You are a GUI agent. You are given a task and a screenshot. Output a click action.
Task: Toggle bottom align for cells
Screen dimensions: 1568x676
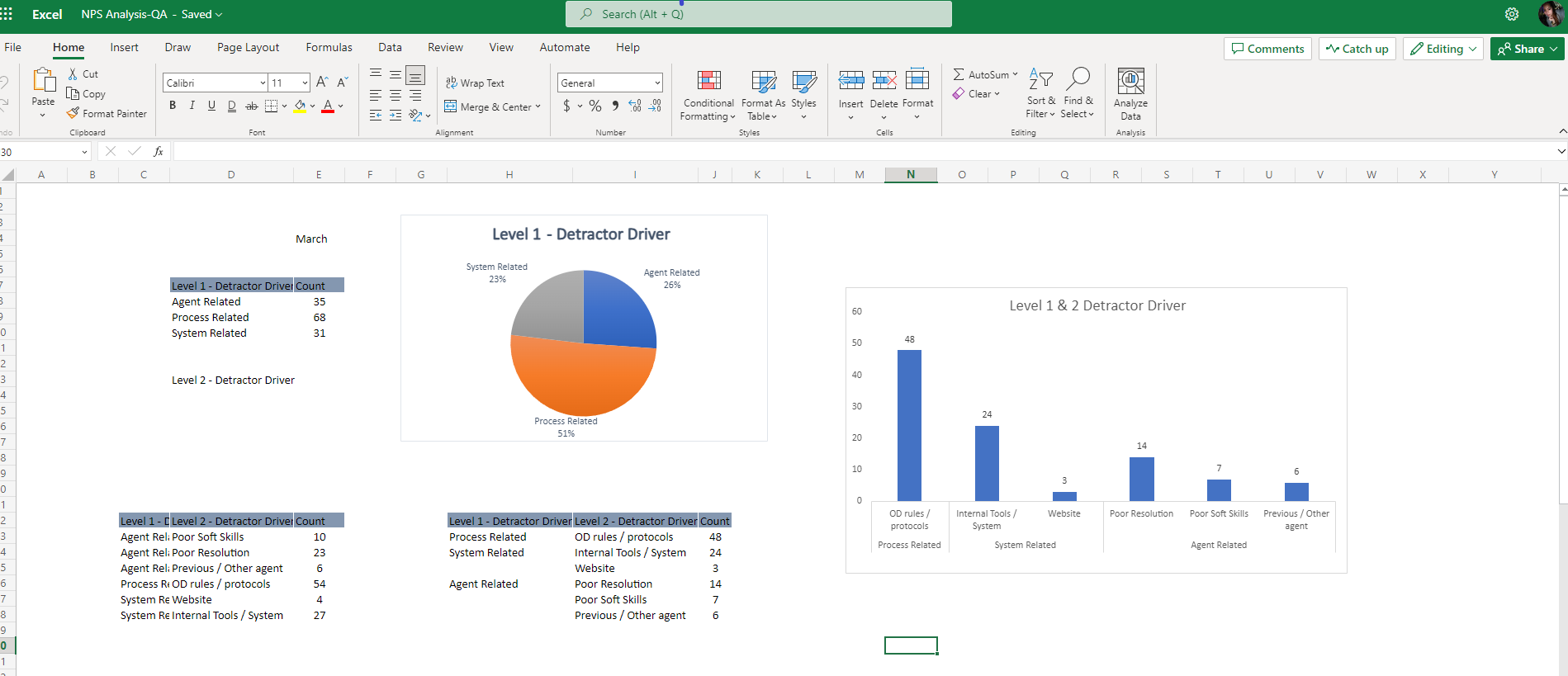point(415,75)
